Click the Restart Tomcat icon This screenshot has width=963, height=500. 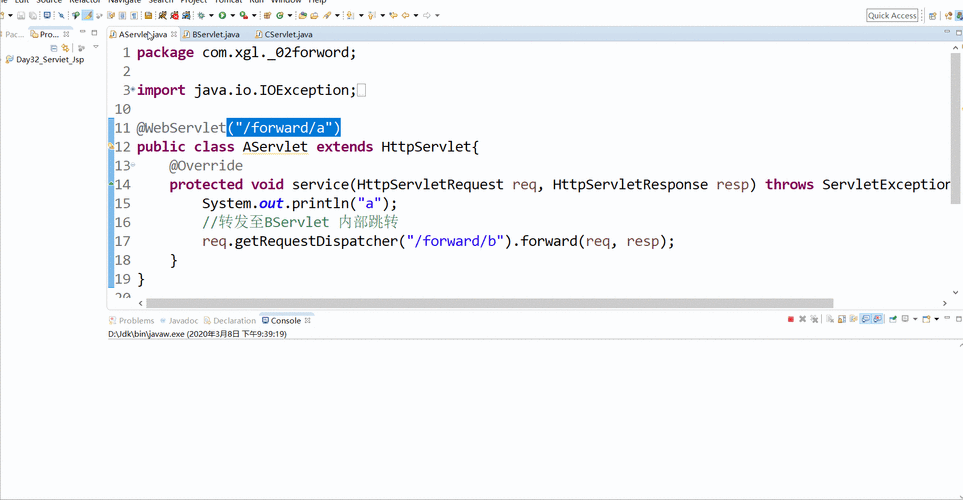click(186, 15)
